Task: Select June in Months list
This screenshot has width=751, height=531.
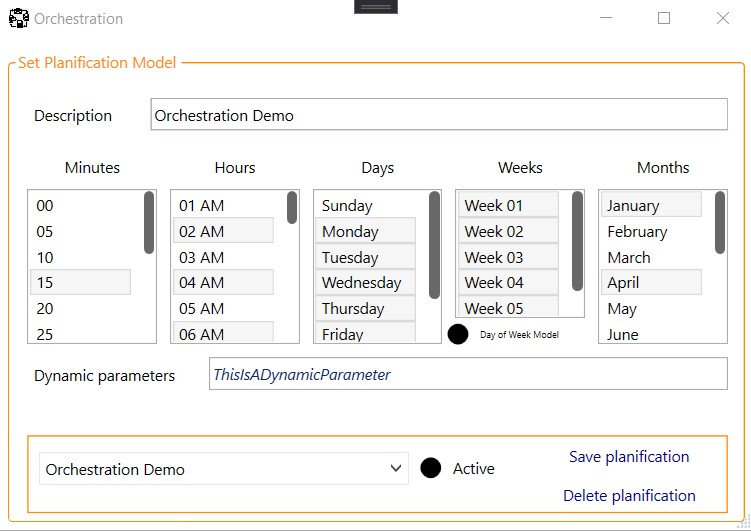Action: point(651,333)
